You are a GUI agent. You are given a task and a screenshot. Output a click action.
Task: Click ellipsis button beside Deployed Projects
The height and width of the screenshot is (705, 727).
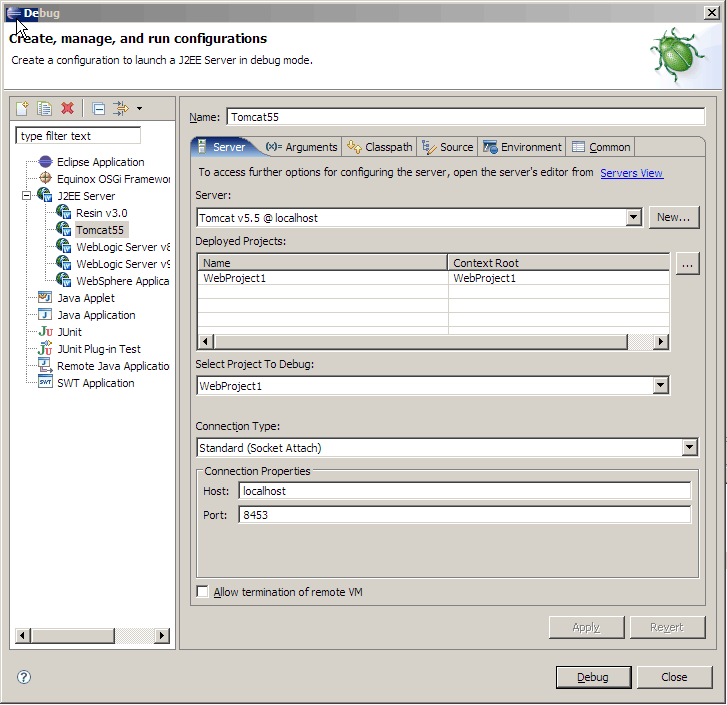pos(688,264)
